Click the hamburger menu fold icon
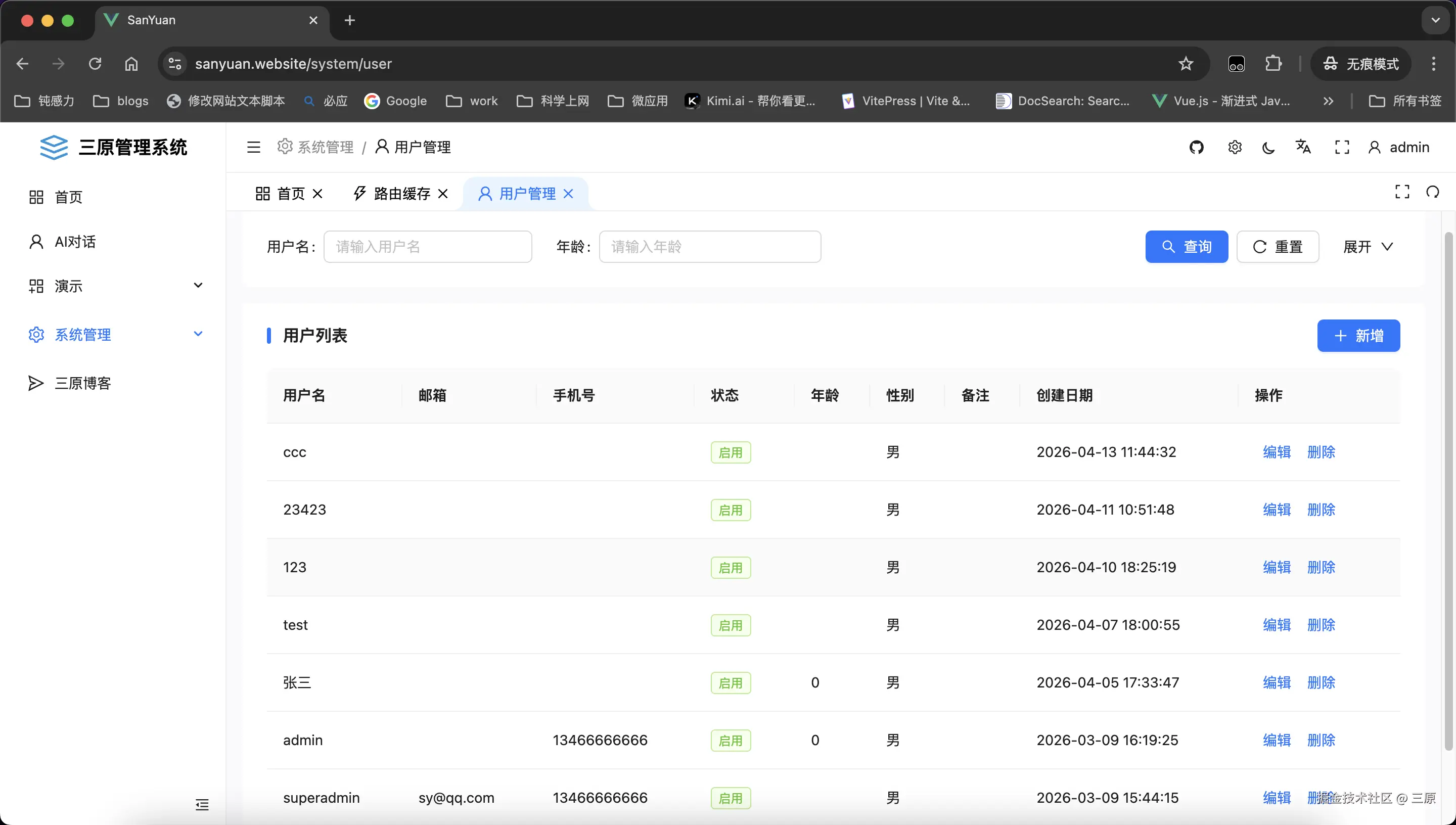This screenshot has height=825, width=1456. tap(253, 147)
